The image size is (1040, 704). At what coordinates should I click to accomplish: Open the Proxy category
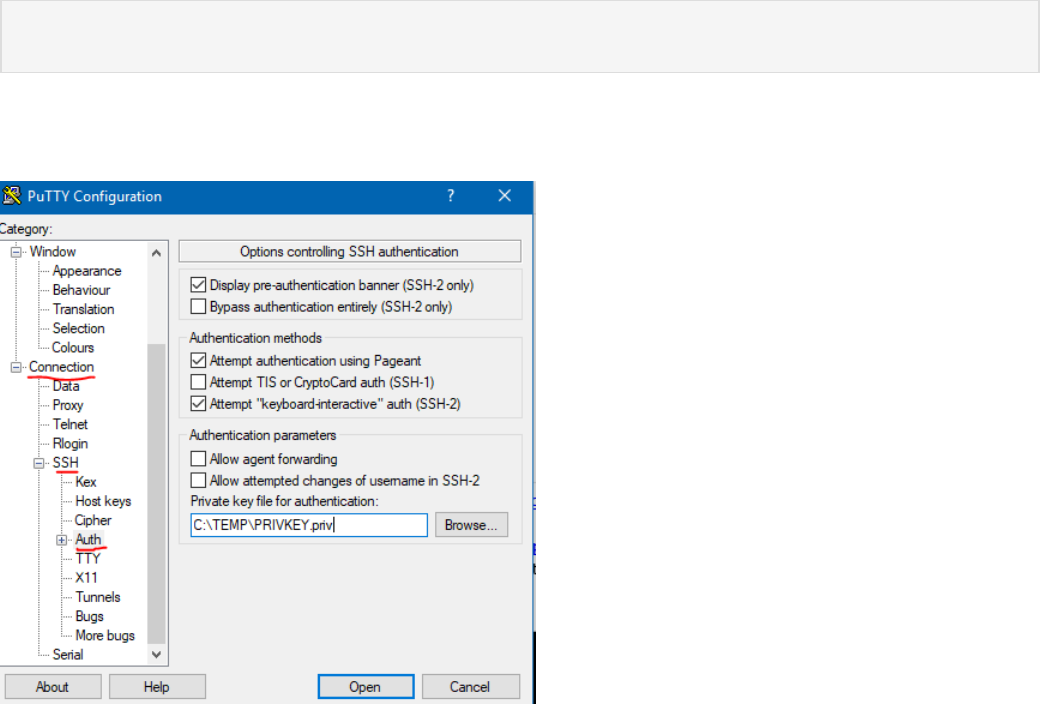tap(68, 405)
